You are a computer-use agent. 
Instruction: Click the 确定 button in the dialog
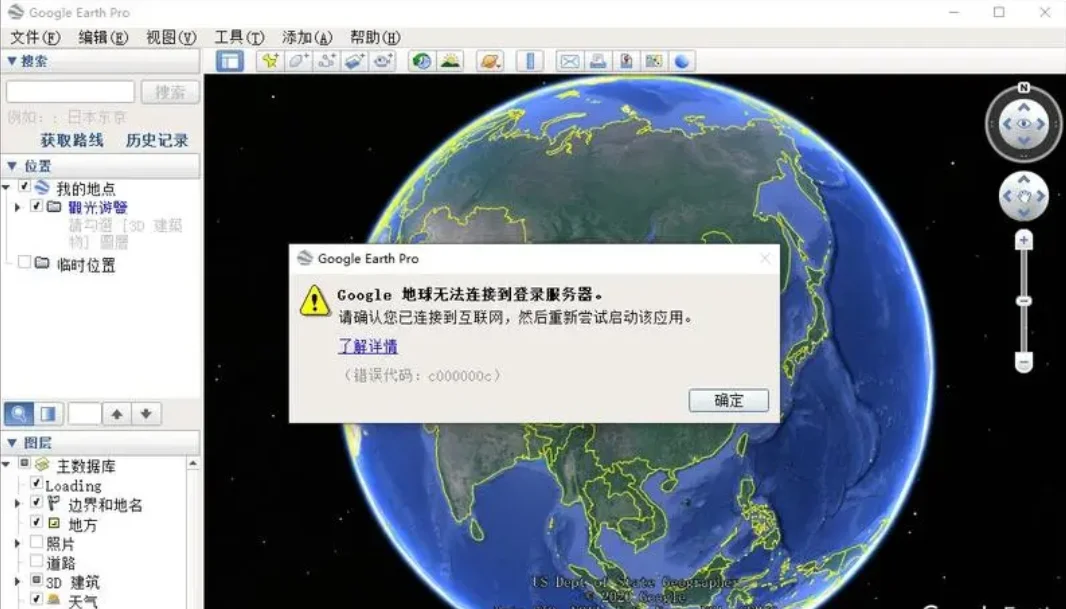[729, 400]
